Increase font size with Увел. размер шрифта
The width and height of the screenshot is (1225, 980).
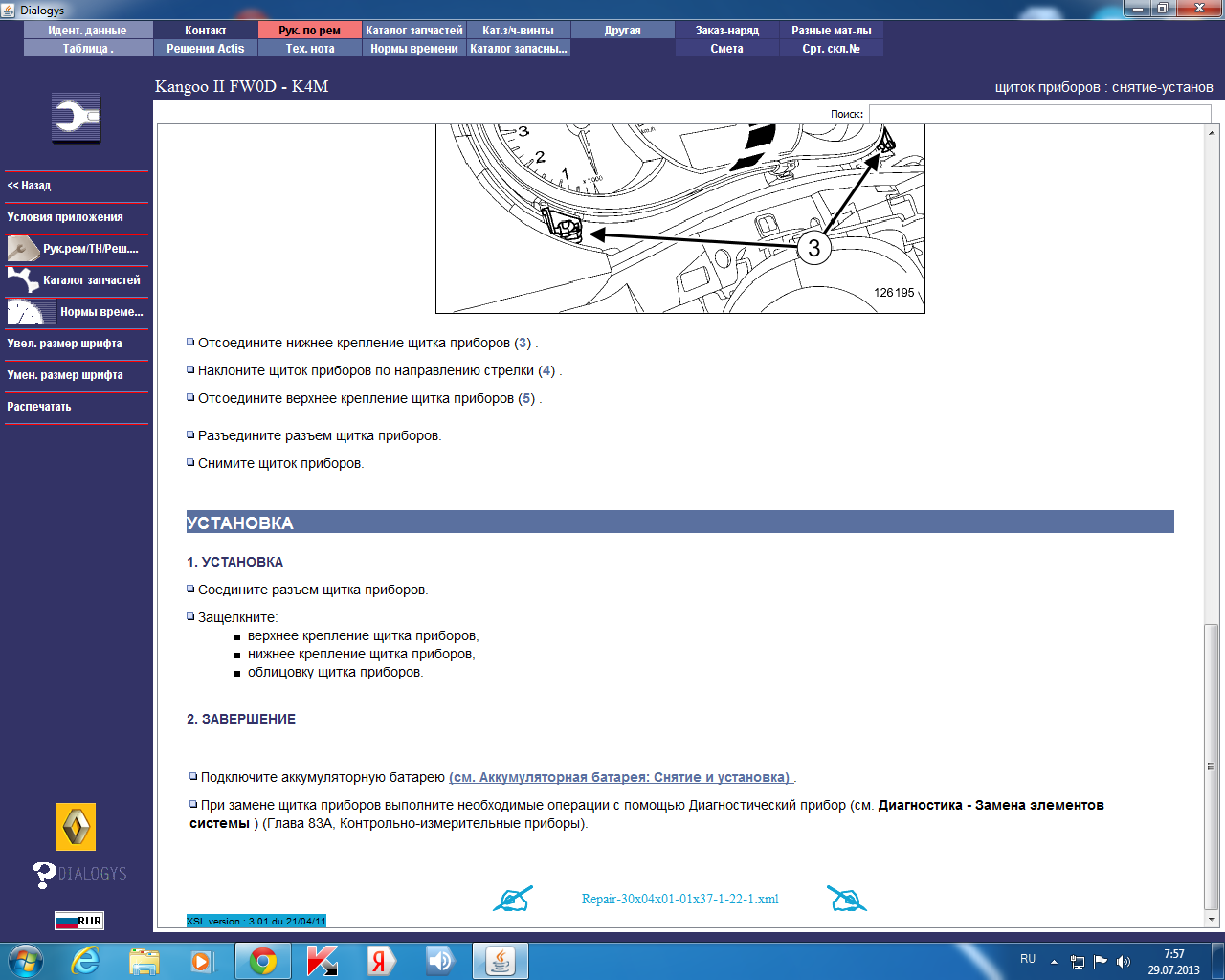(x=77, y=344)
